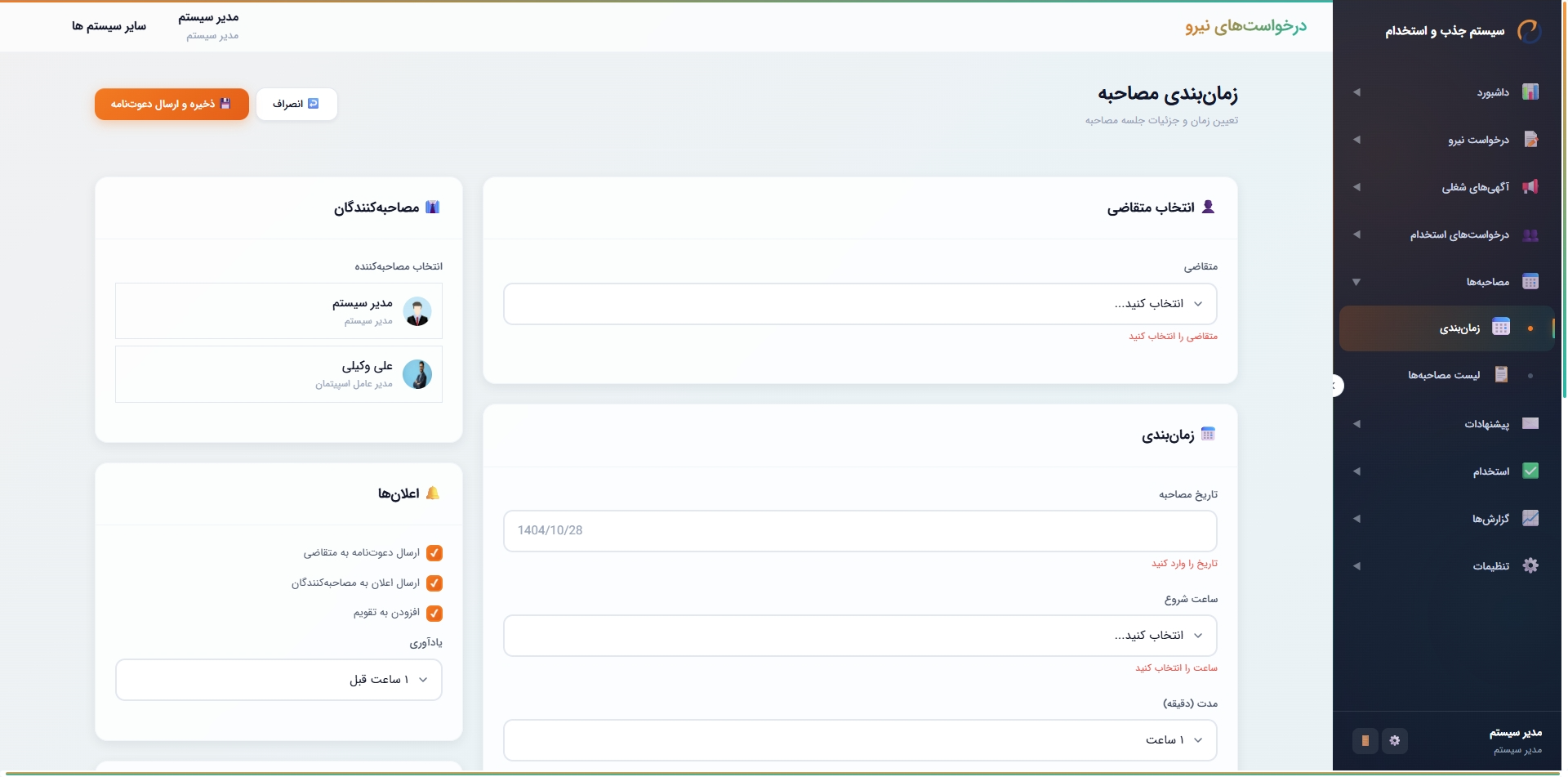
Task: Uncheck ارسال دعوت‌نامه به متقاضی checkbox
Action: [434, 553]
